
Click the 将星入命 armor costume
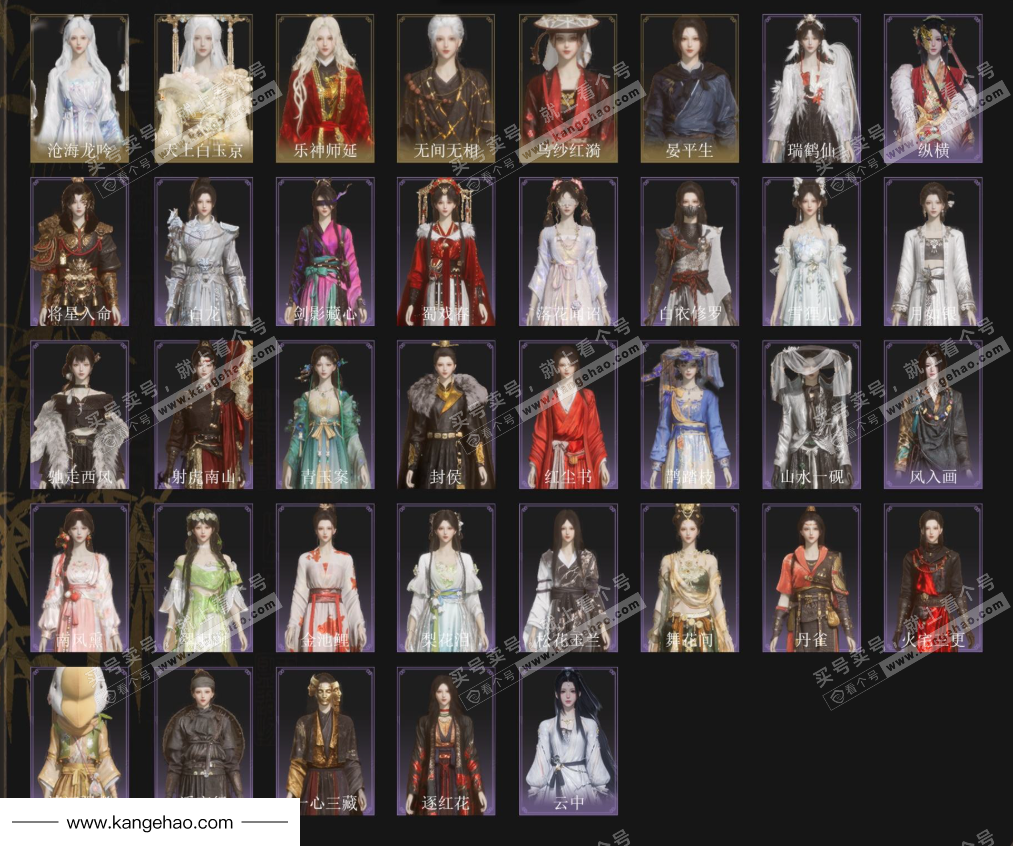[x=80, y=251]
